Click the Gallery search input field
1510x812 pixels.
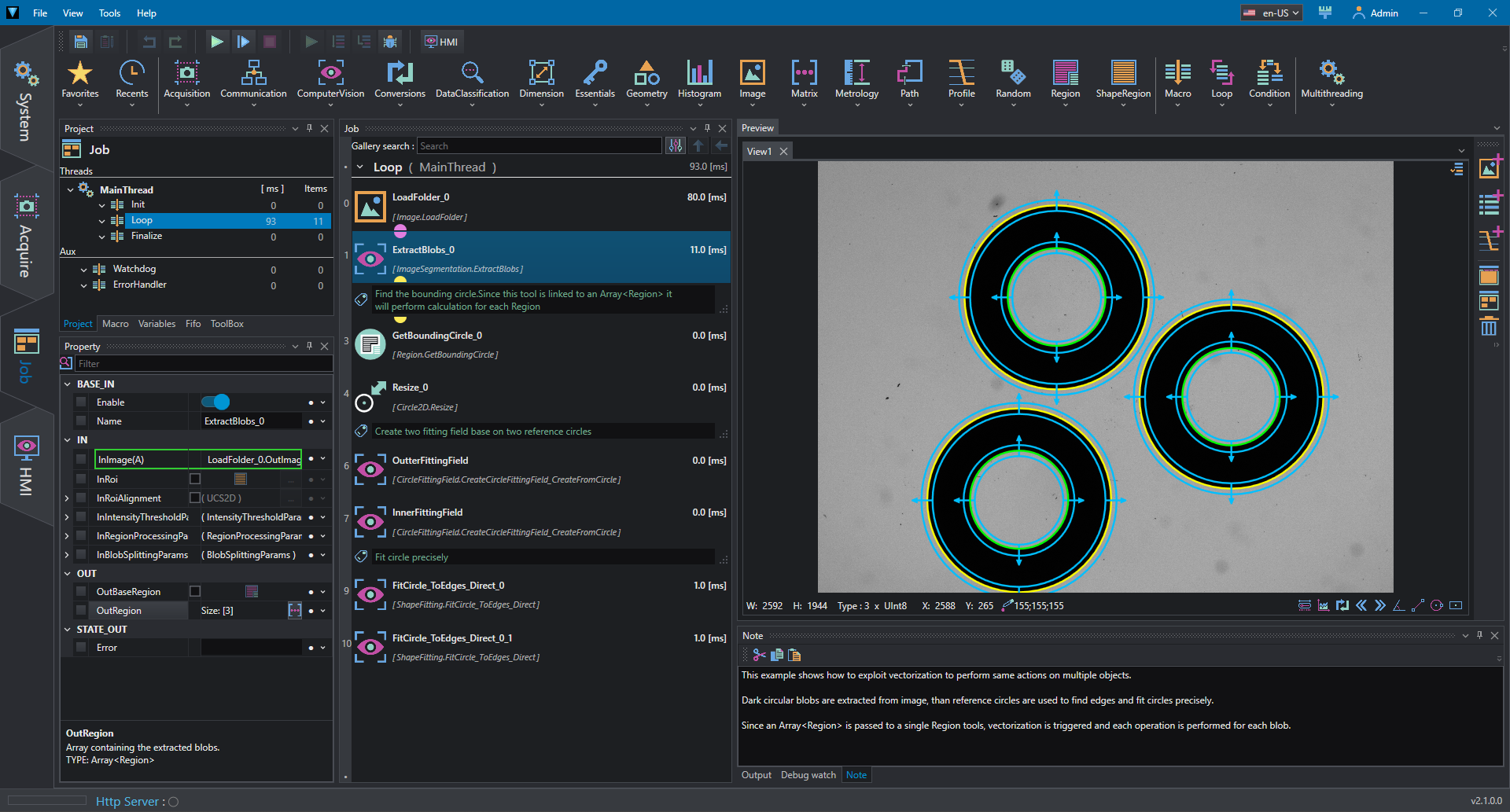pyautogui.click(x=540, y=146)
